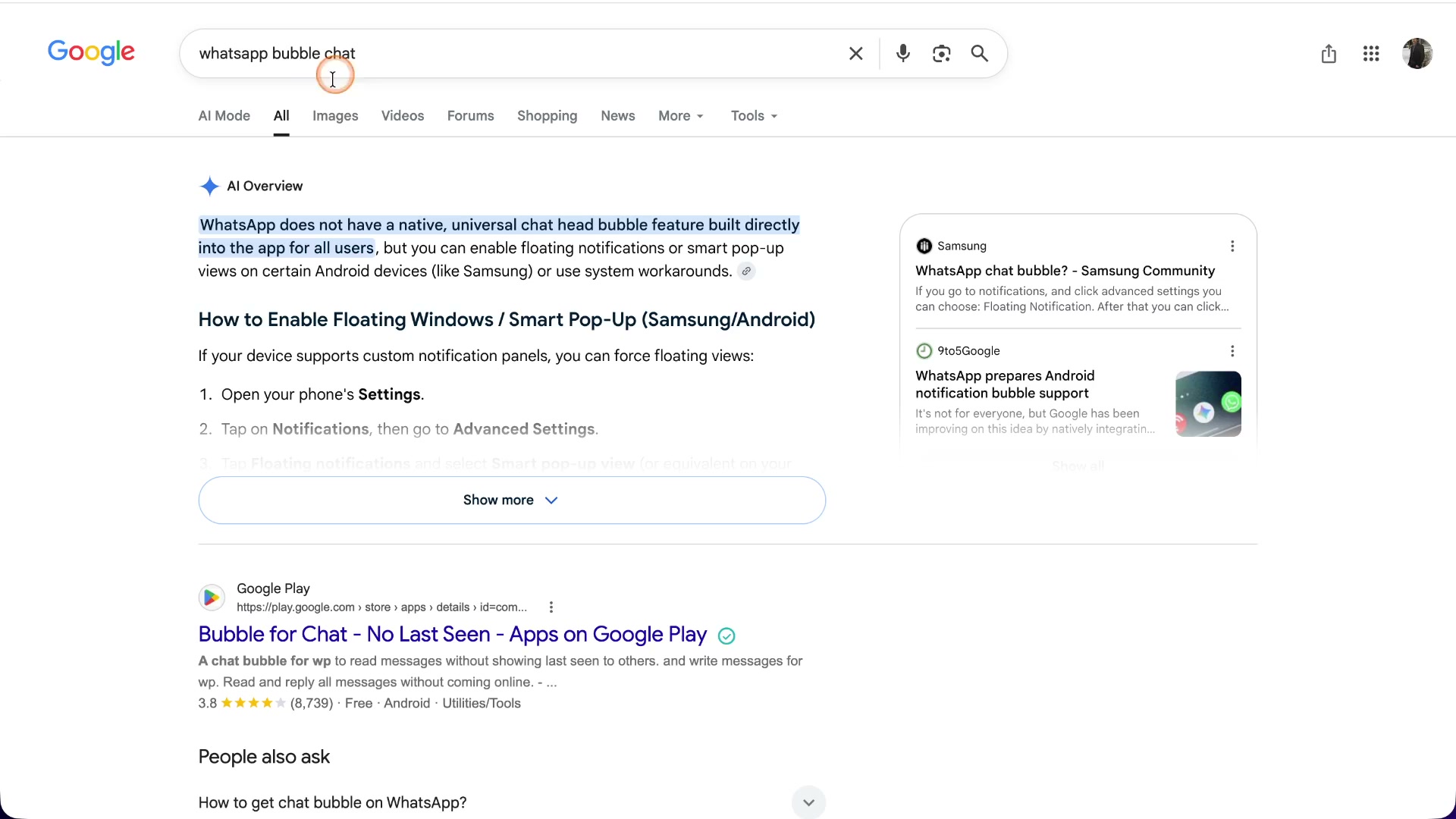This screenshot has height=819, width=1456.
Task: Open 'WhatsApp chat bubble? - Samsung Community' link
Action: point(1065,271)
